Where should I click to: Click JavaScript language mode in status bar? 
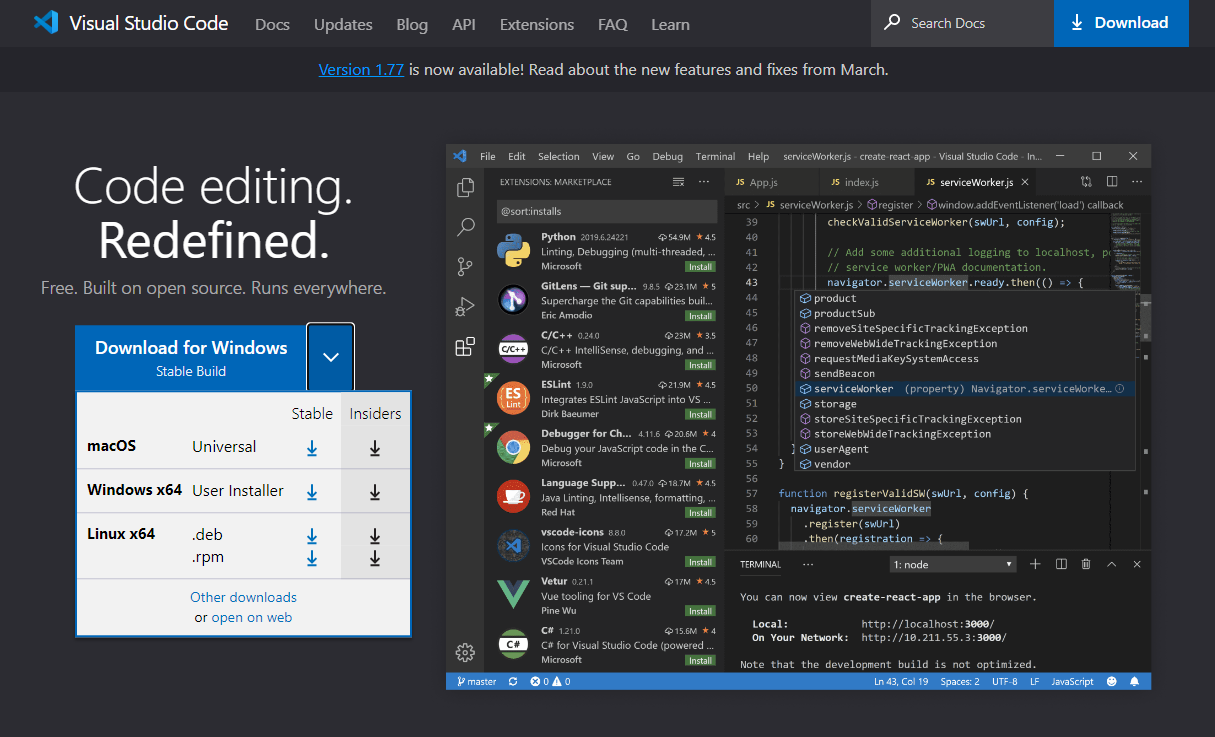[x=1072, y=681]
